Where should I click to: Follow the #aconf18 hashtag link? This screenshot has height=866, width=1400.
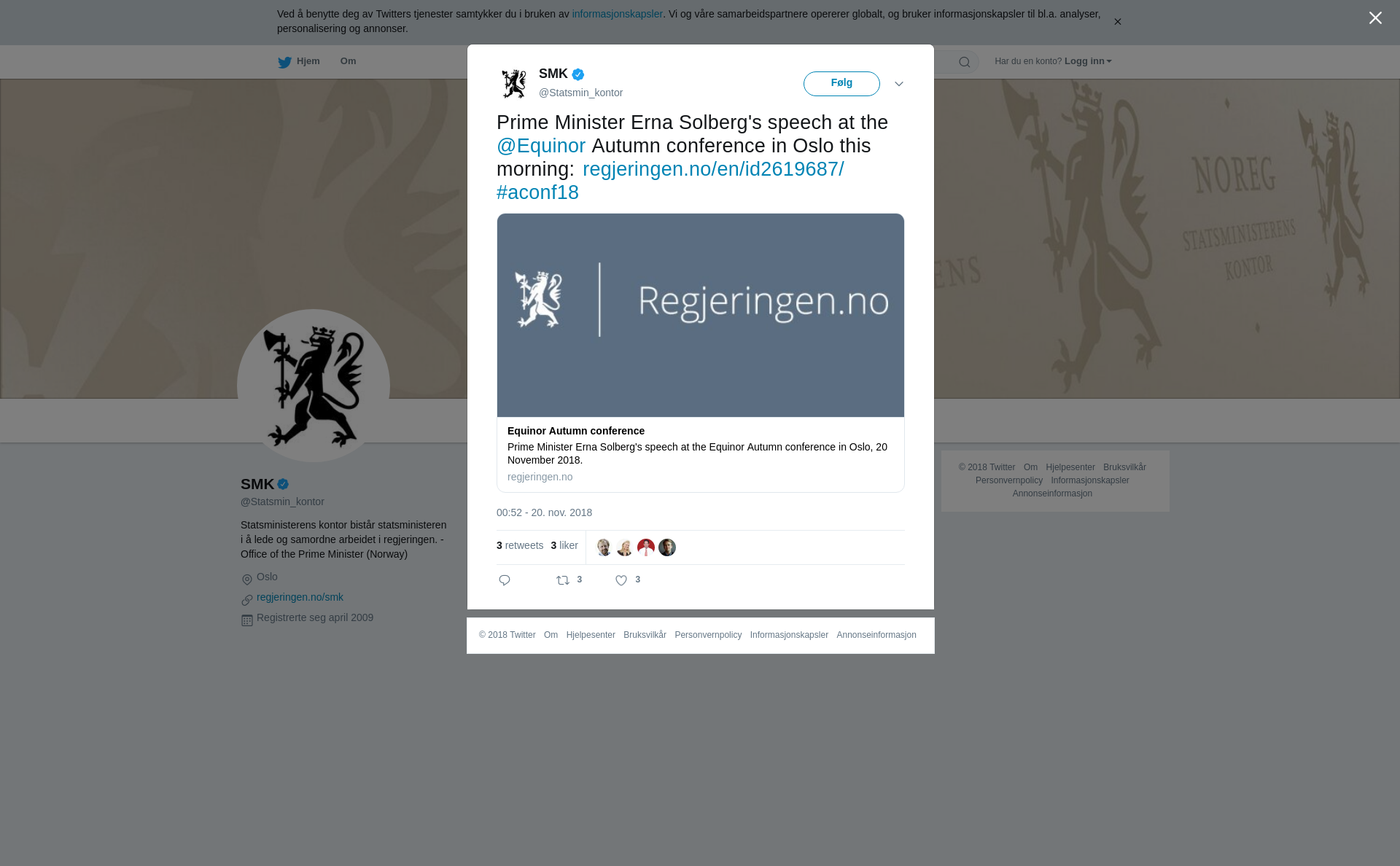pyautogui.click(x=537, y=192)
